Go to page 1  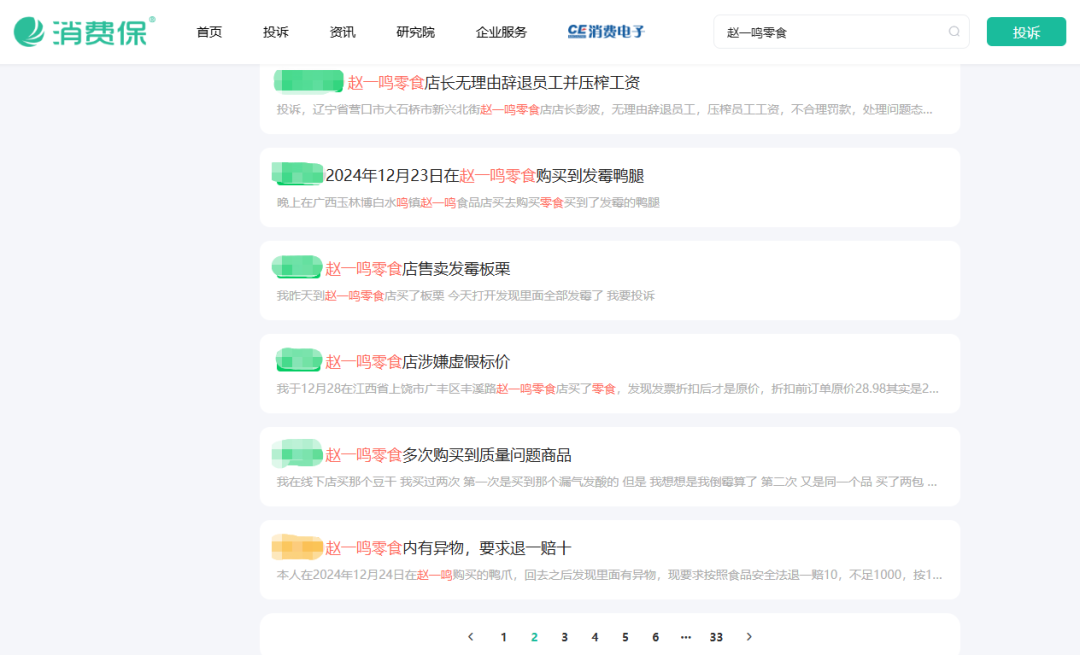pos(503,637)
